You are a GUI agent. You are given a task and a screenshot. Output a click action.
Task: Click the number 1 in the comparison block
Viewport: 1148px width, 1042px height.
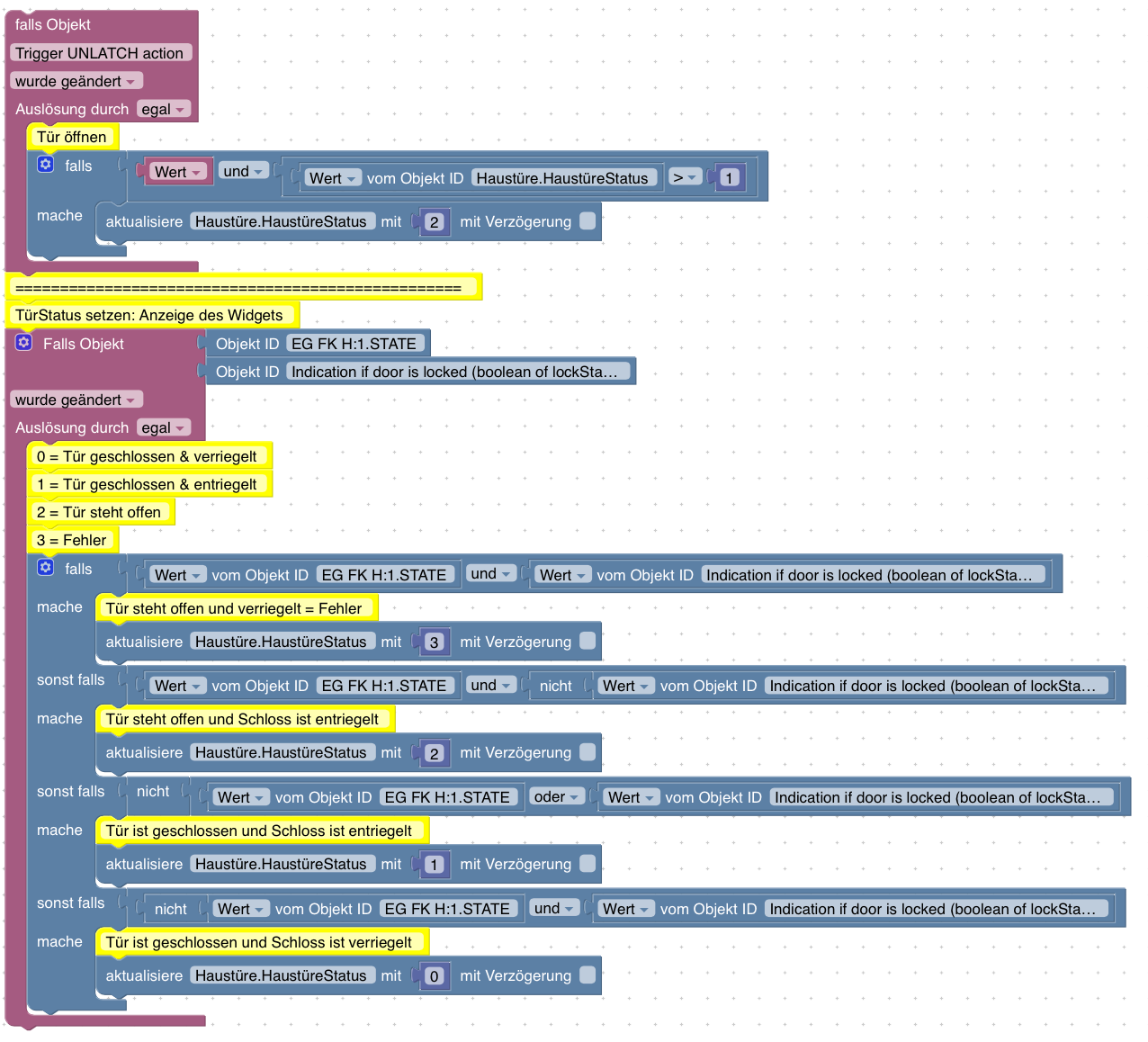pos(730,178)
